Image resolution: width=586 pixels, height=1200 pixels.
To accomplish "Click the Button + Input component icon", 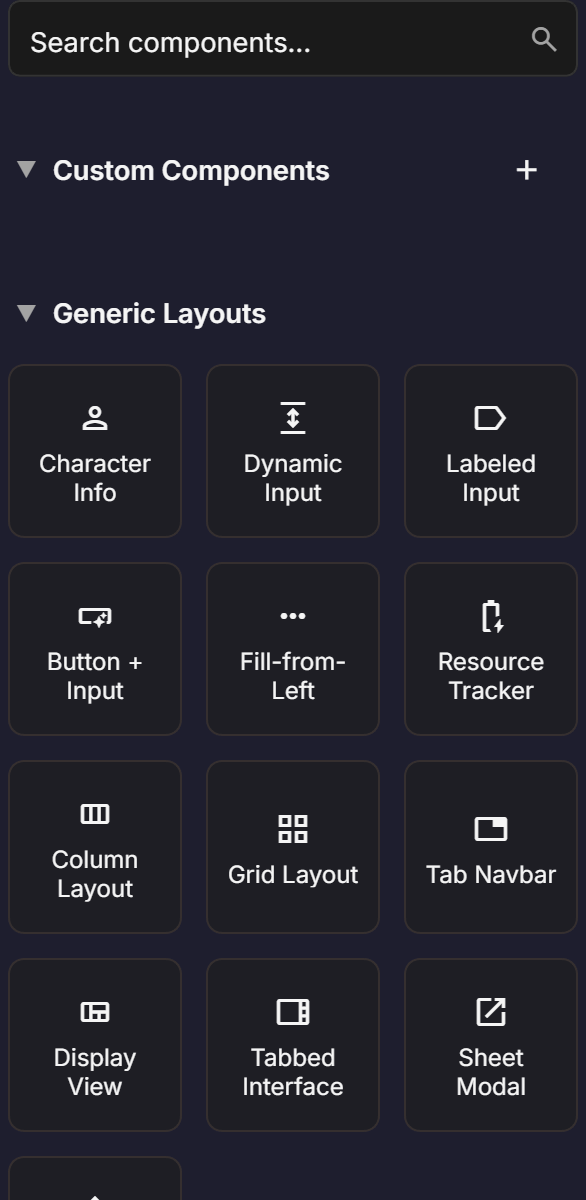I will pyautogui.click(x=95, y=615).
